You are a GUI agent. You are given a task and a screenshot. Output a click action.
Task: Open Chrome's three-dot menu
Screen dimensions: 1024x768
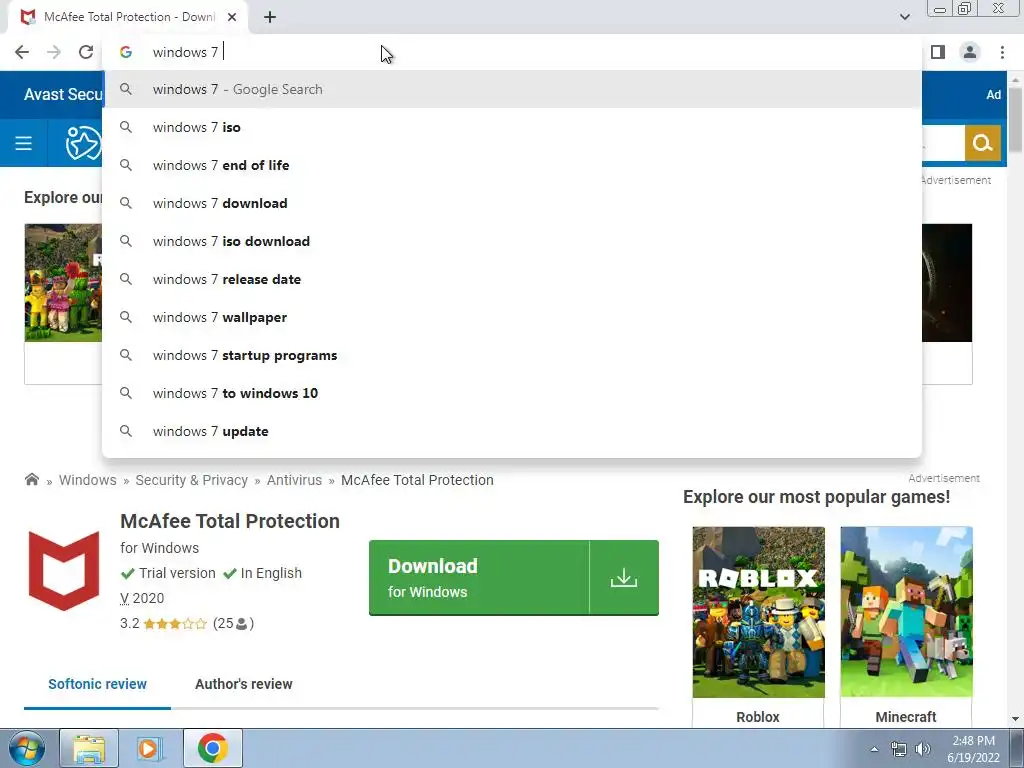(1002, 52)
